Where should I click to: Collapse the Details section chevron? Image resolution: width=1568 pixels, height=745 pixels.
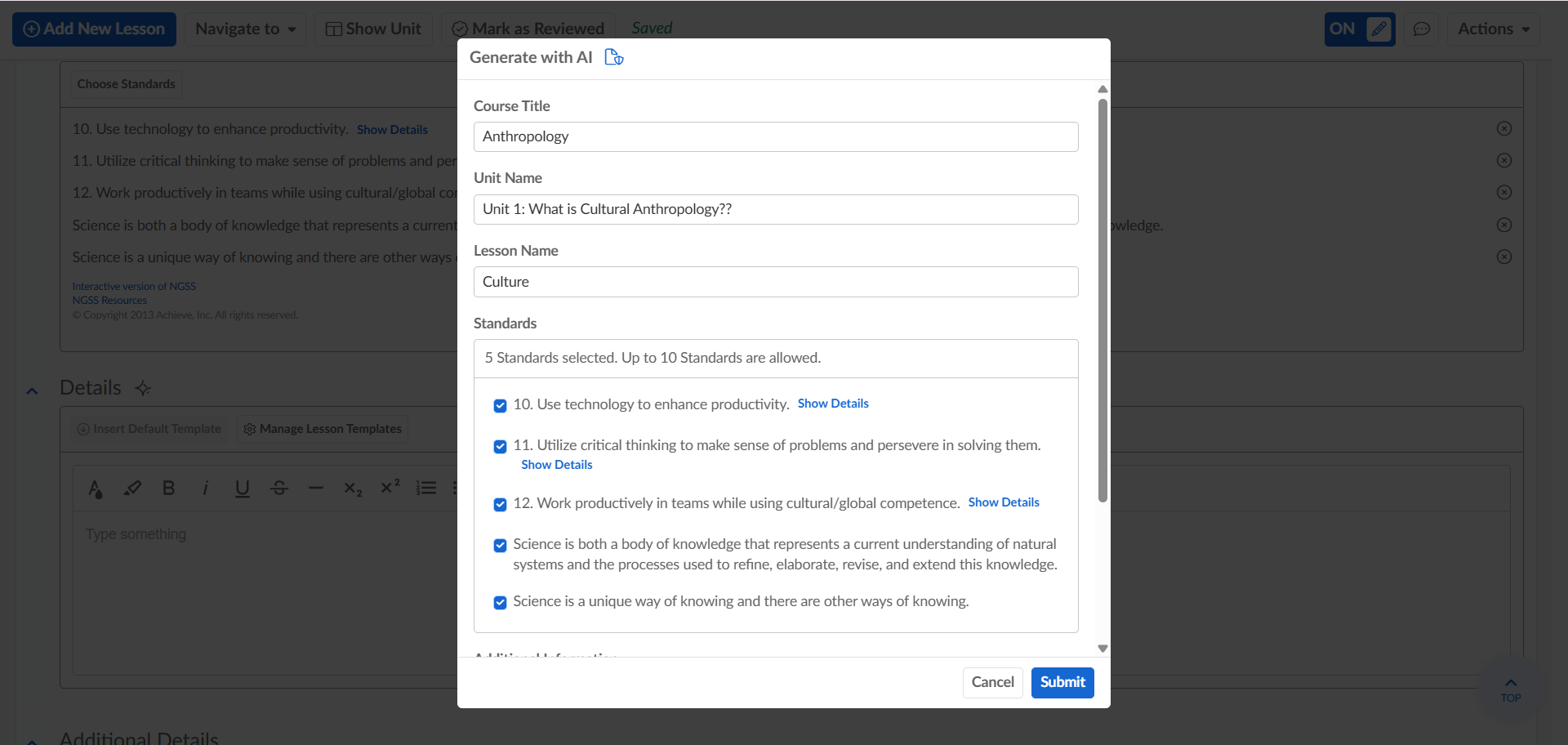(32, 390)
